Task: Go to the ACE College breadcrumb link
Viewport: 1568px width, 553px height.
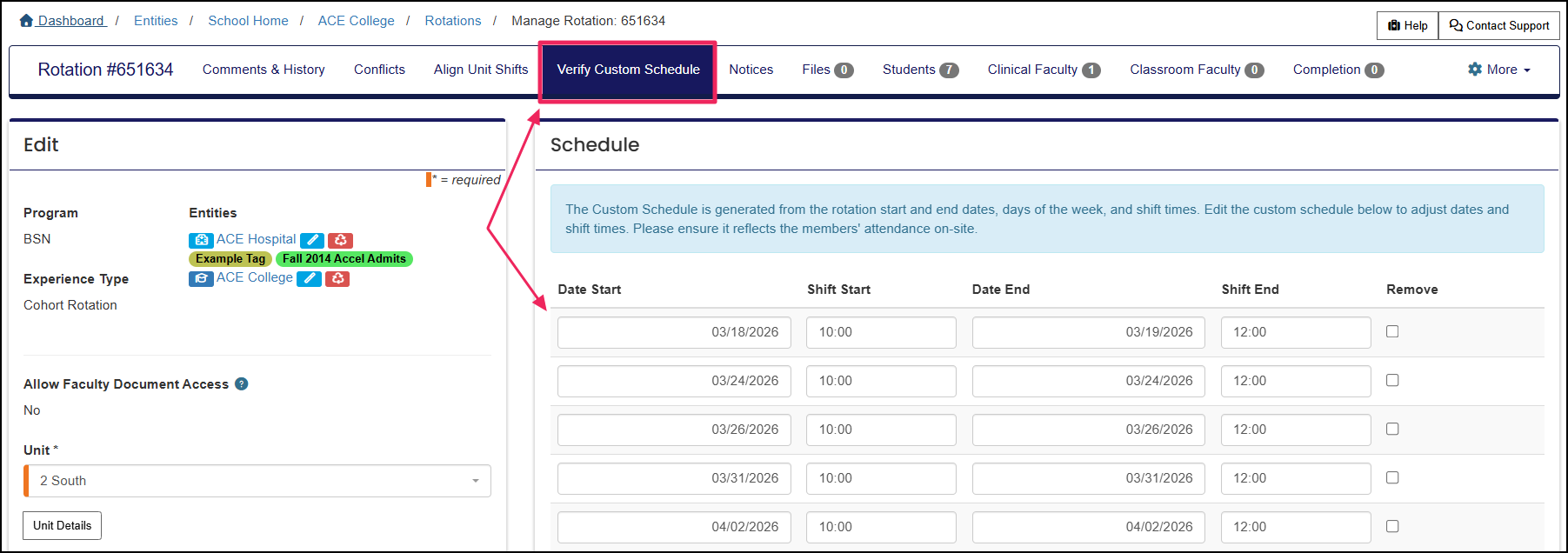Action: (x=356, y=21)
